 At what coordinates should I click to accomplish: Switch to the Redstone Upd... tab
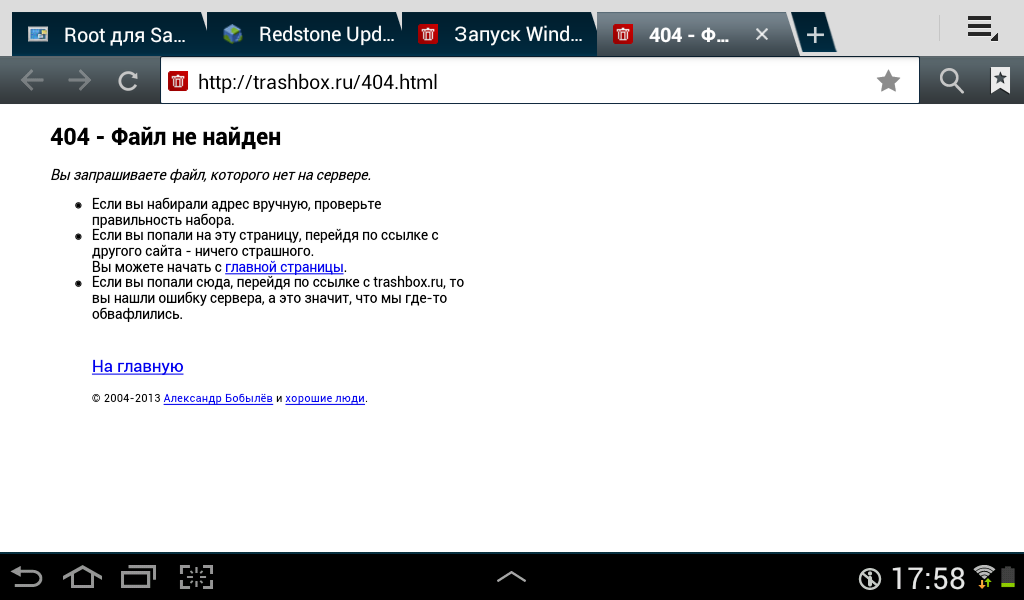tap(304, 34)
